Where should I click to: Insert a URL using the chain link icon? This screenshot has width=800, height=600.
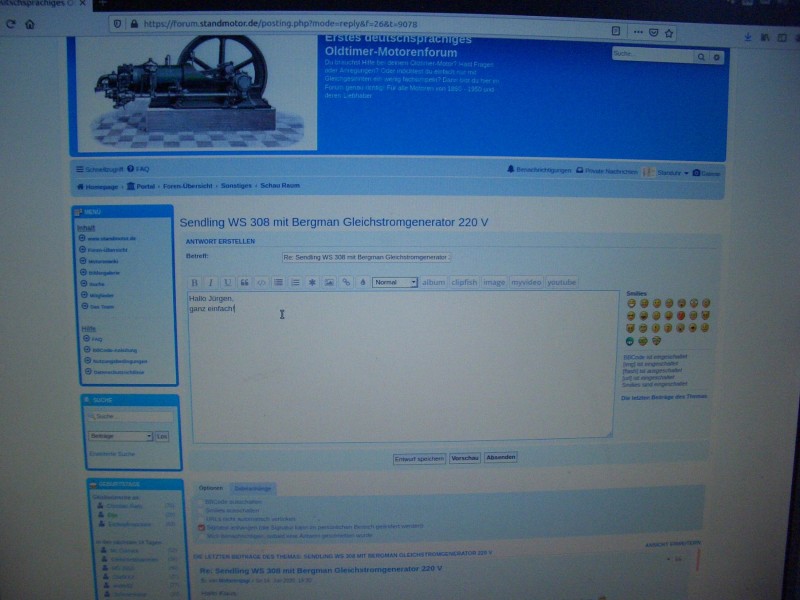345,282
